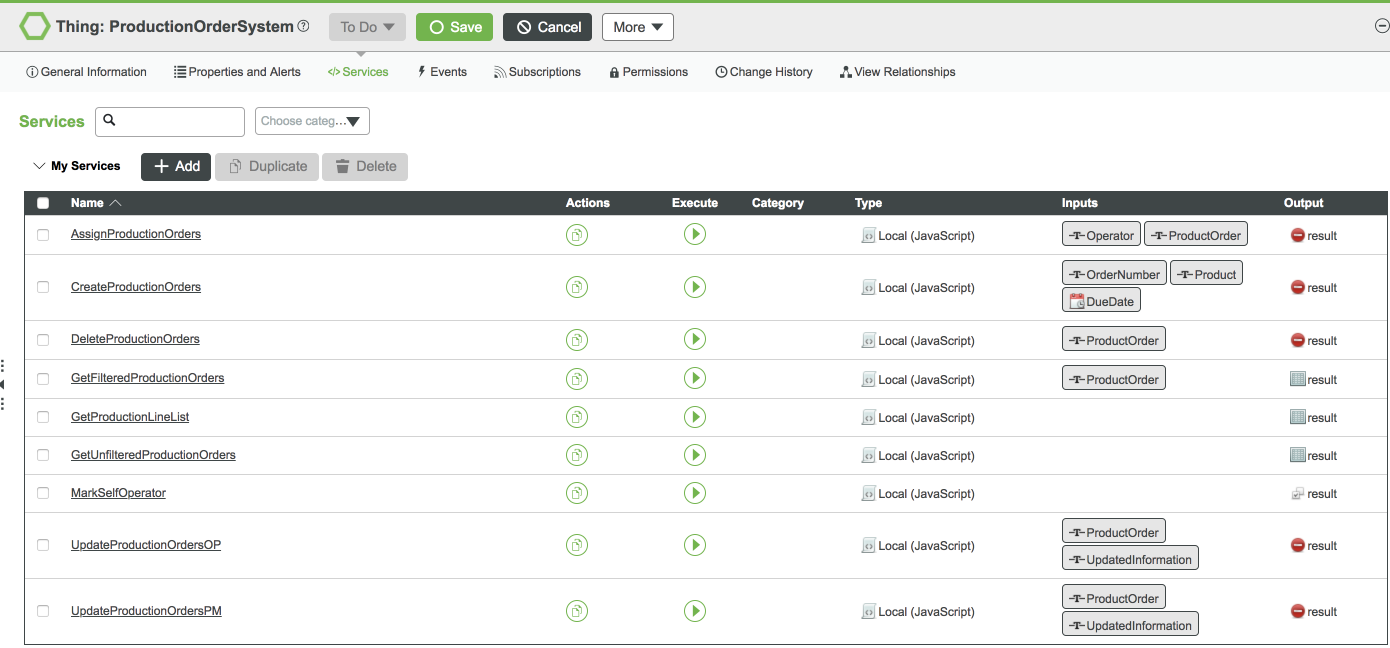Open the To Do dropdown
The image size is (1390, 648).
coord(366,27)
